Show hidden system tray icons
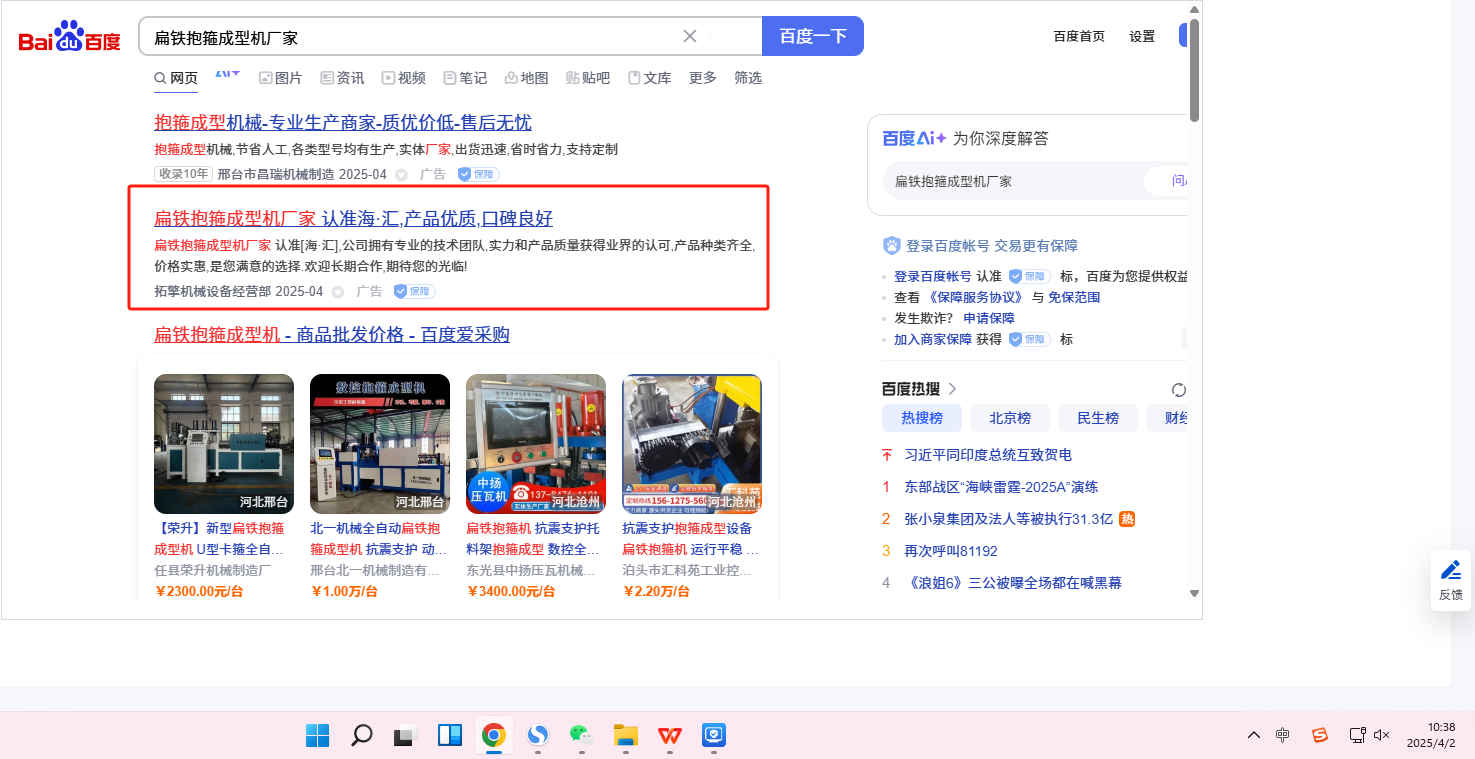The height and width of the screenshot is (759, 1475). tap(1253, 736)
